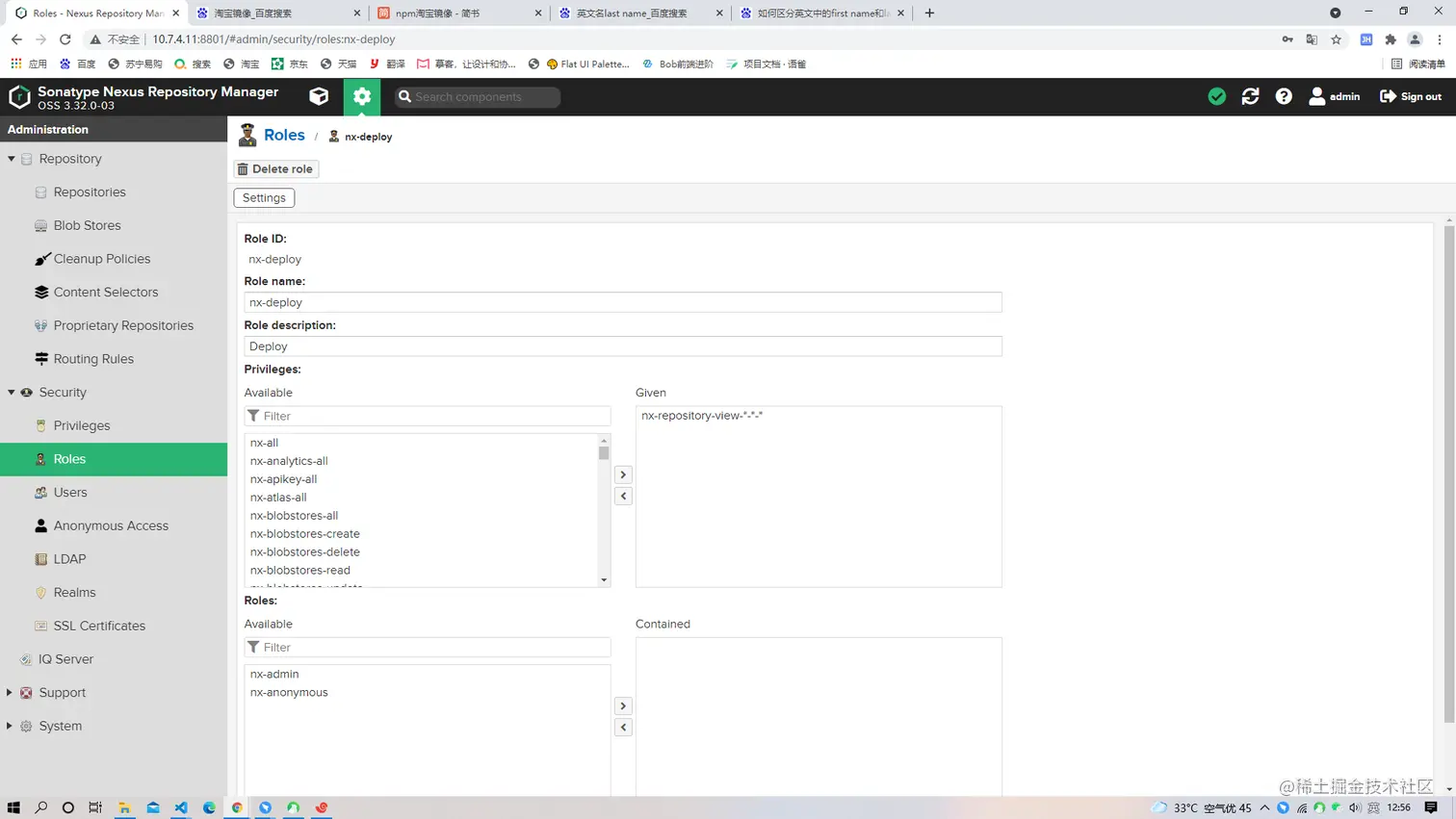Viewport: 1456px width, 819px height.
Task: Open Windows taskbar search
Action: (x=40, y=807)
